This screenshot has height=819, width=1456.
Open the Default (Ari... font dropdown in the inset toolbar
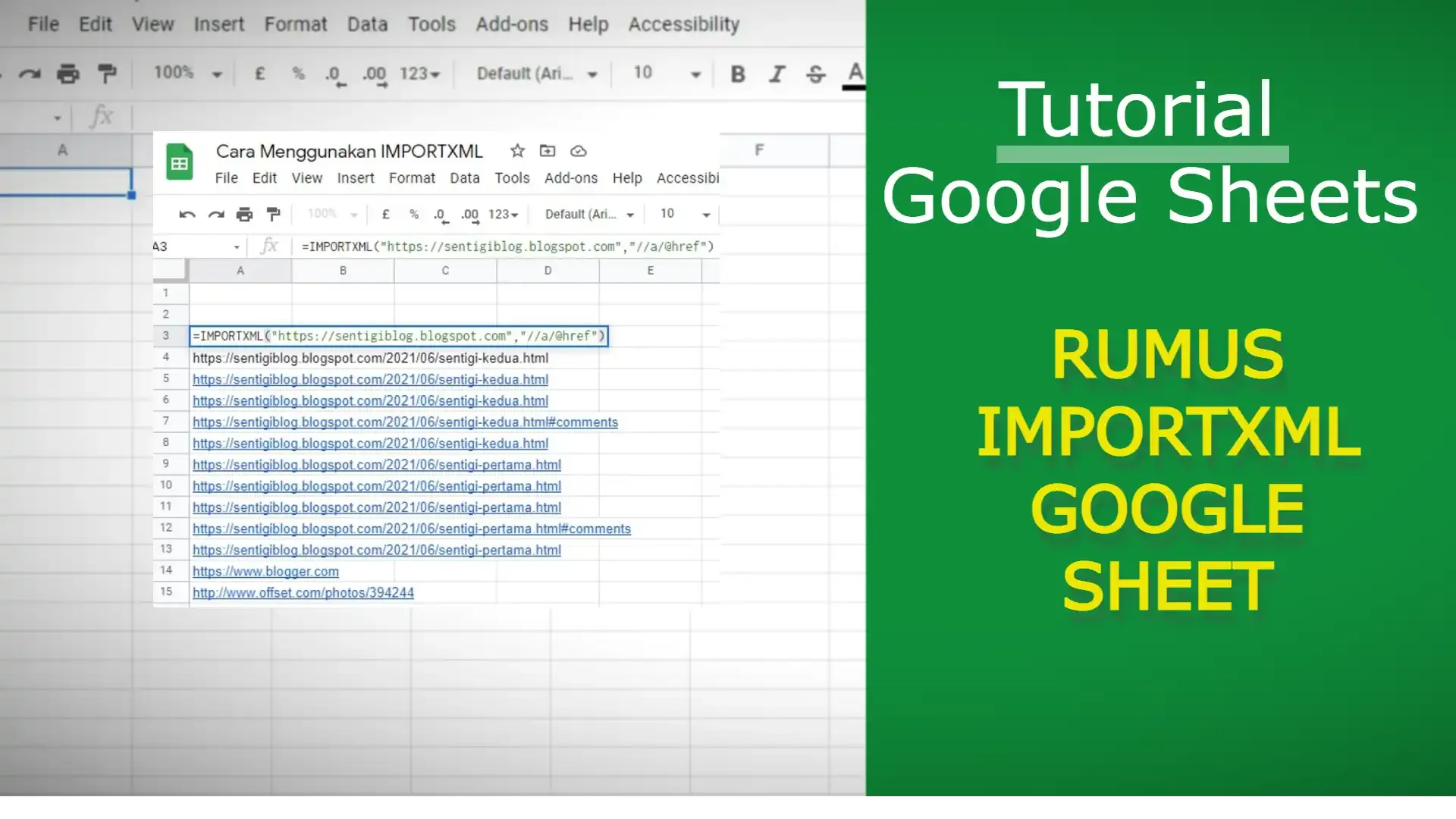point(589,215)
